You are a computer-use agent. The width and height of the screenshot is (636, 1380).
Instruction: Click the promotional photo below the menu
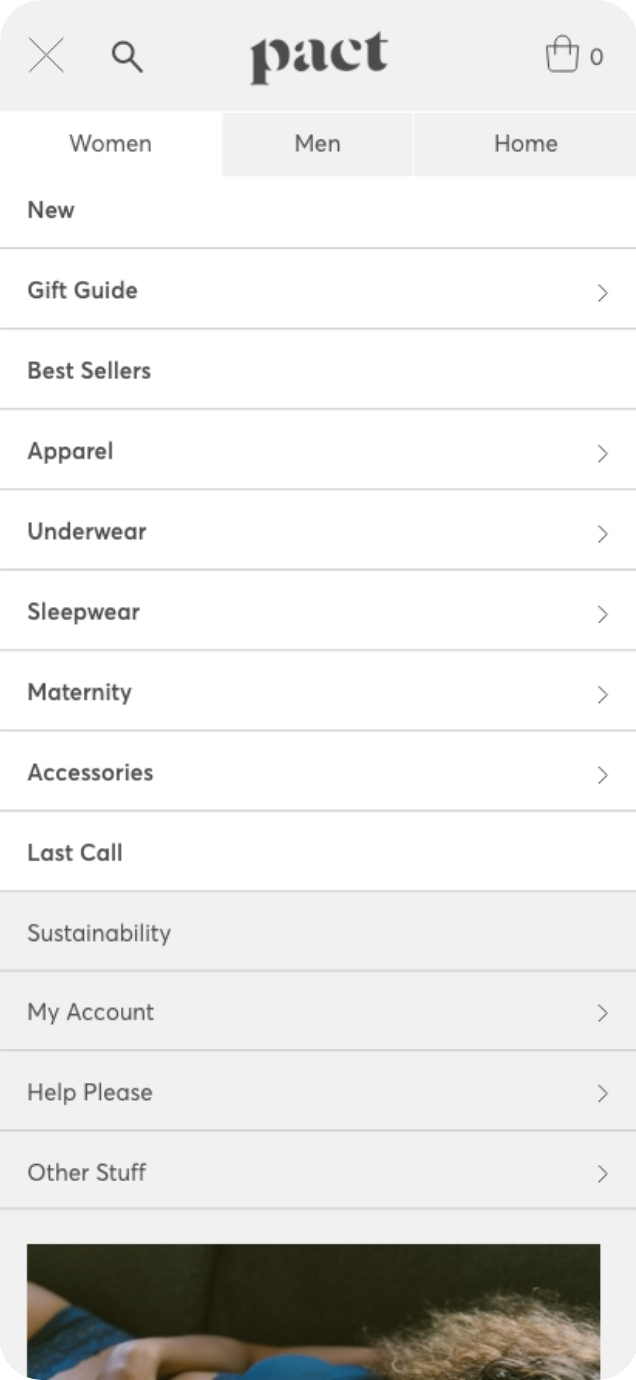pos(313,1310)
